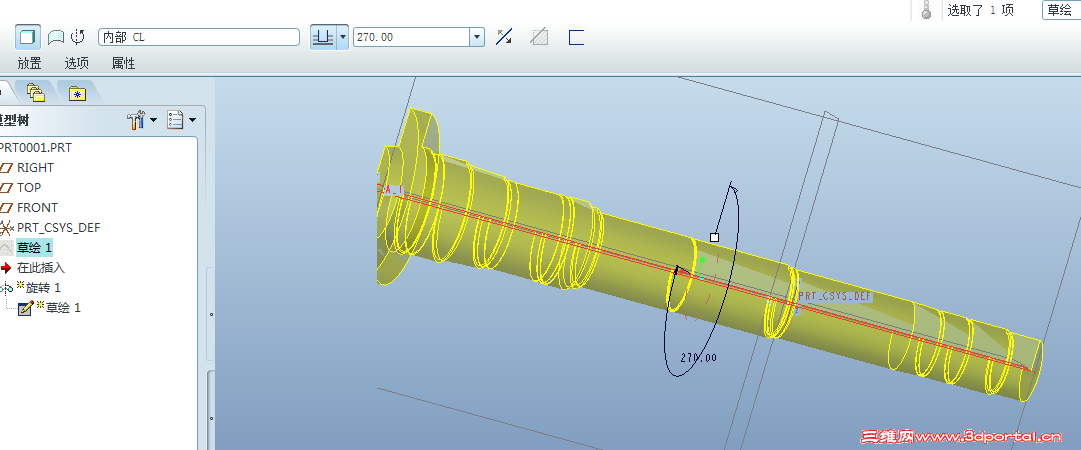The width and height of the screenshot is (1081, 450).
Task: Select the 旋转 1 revolve feature
Action: coord(43,287)
